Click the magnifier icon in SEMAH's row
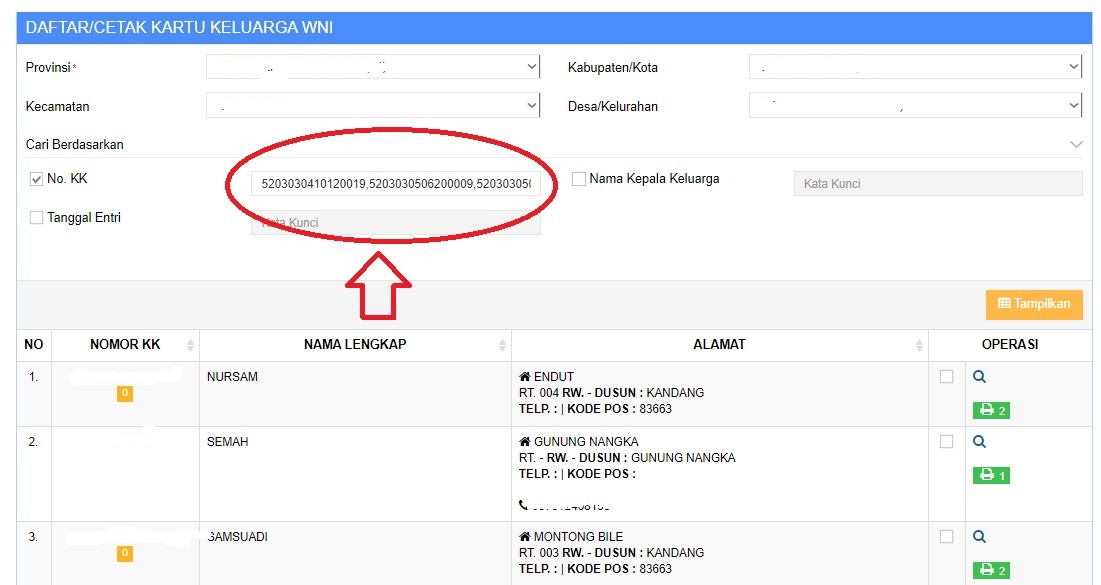Screen dimensions: 1101x585 [x=978, y=441]
